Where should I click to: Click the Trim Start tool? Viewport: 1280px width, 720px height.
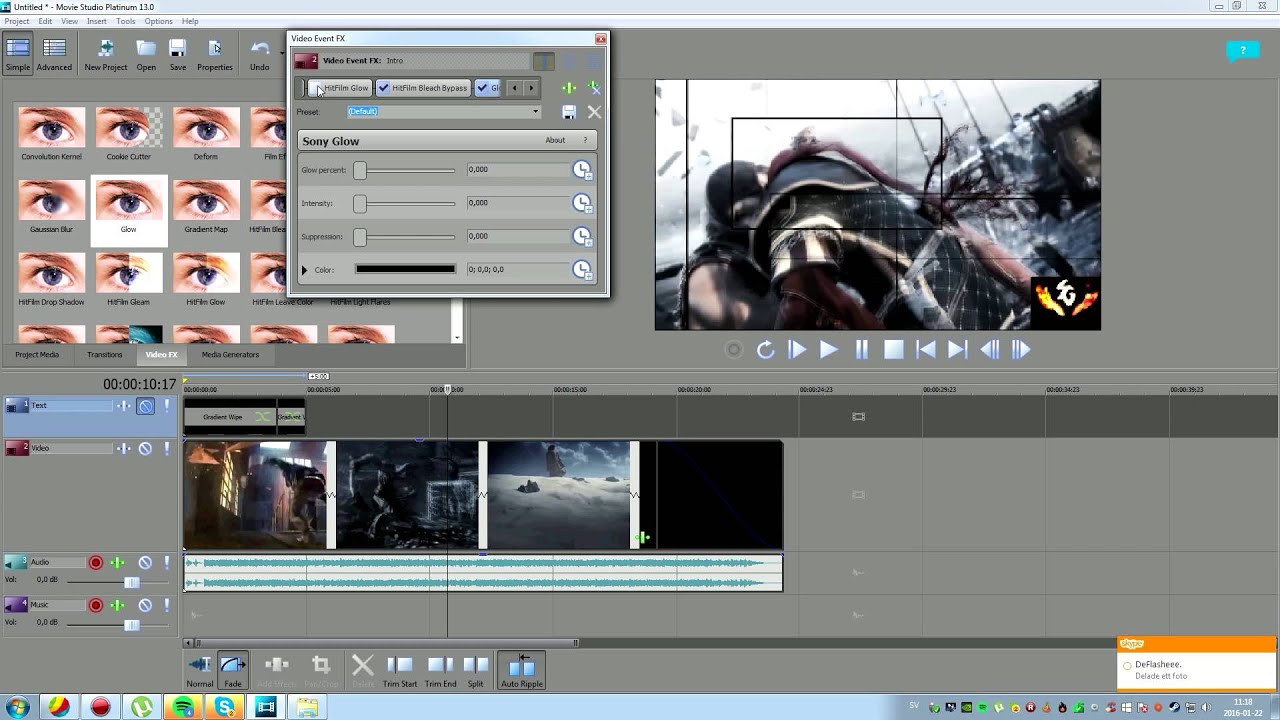(399, 670)
